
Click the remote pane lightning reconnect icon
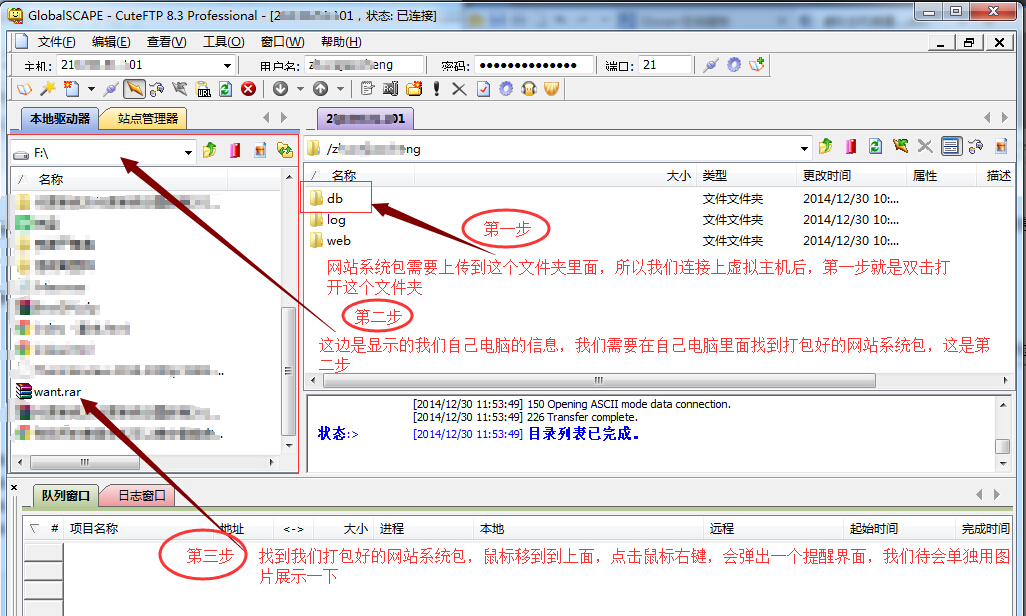(x=900, y=147)
